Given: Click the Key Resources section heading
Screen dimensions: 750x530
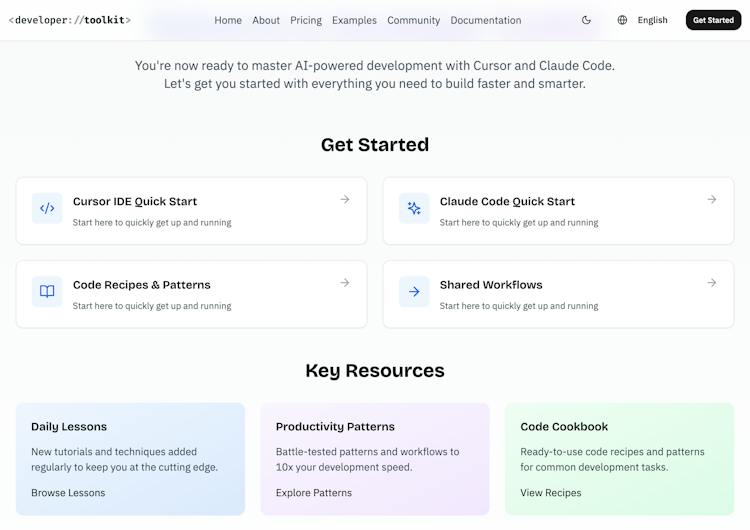Looking at the screenshot, I should click(375, 371).
